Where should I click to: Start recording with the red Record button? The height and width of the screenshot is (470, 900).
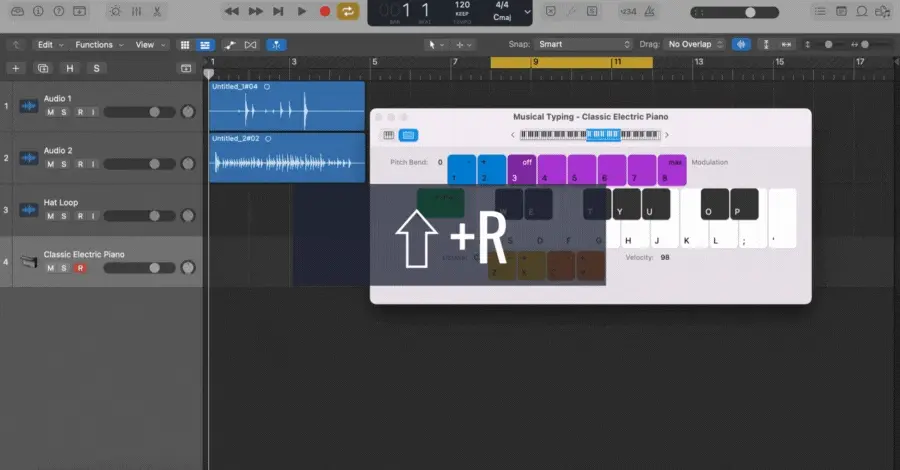[325, 11]
